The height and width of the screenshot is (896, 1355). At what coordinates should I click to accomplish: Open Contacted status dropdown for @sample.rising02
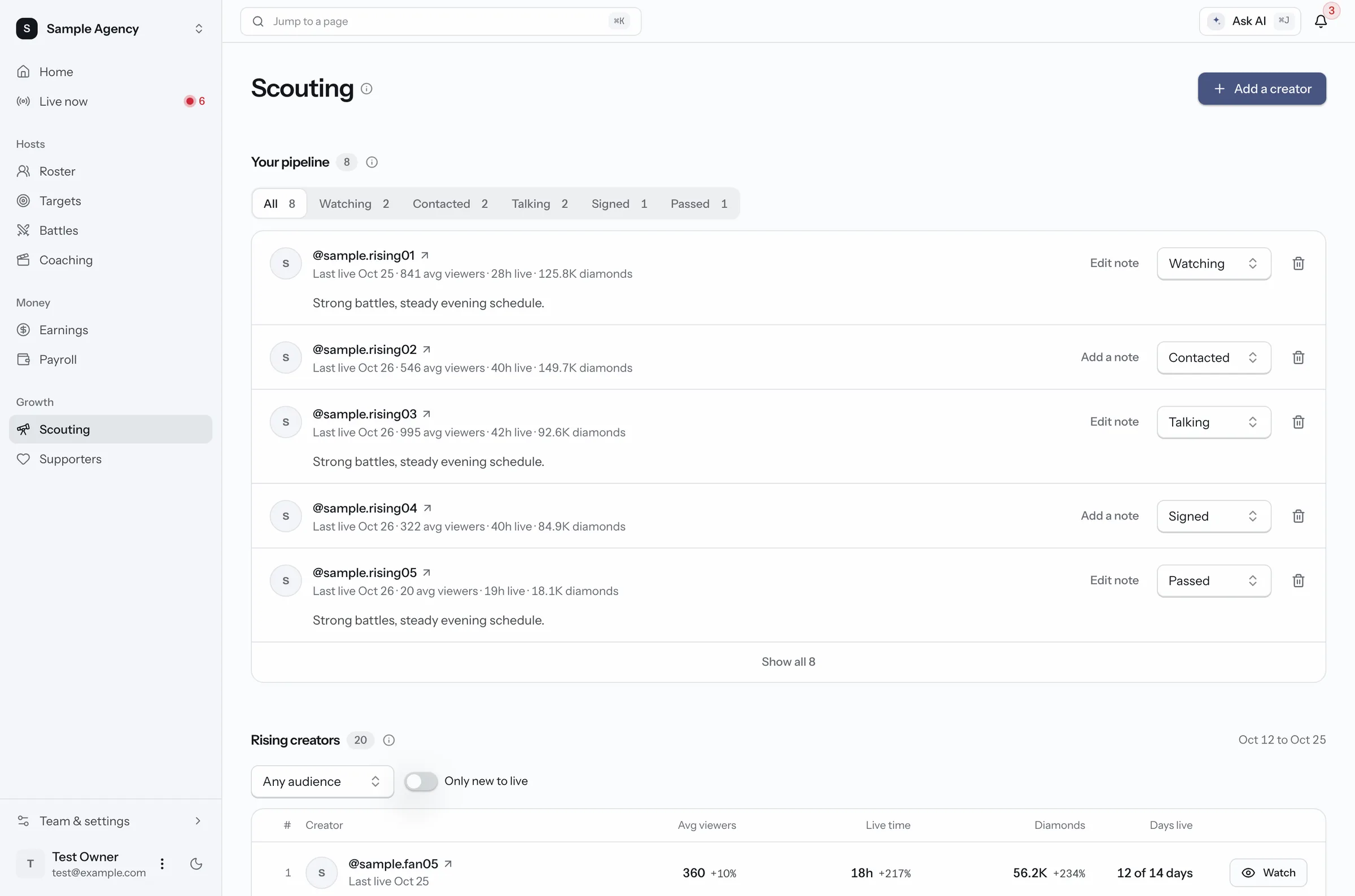[1214, 358]
